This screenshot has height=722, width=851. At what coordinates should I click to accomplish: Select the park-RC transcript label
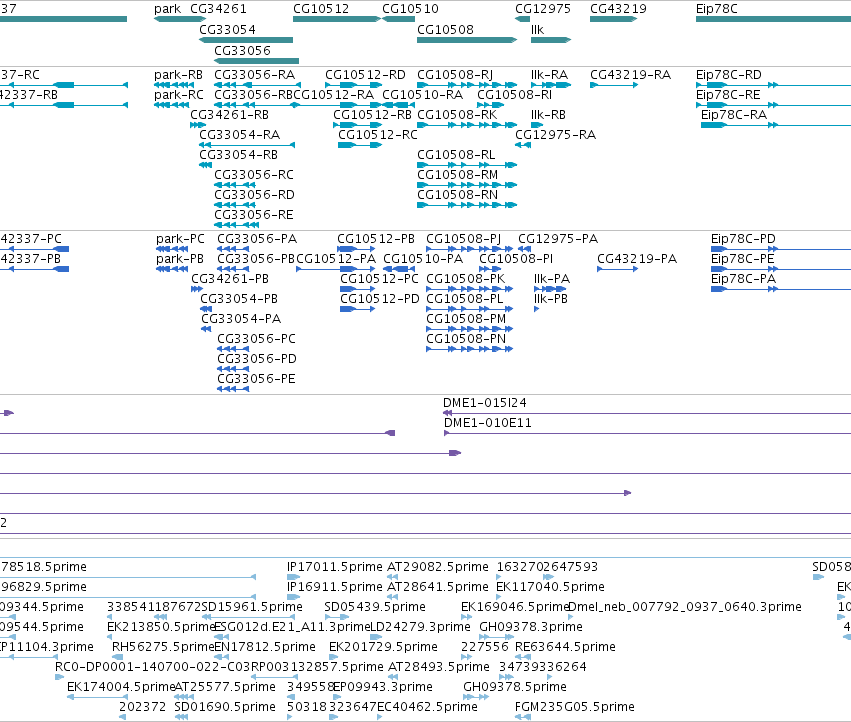[x=179, y=94]
